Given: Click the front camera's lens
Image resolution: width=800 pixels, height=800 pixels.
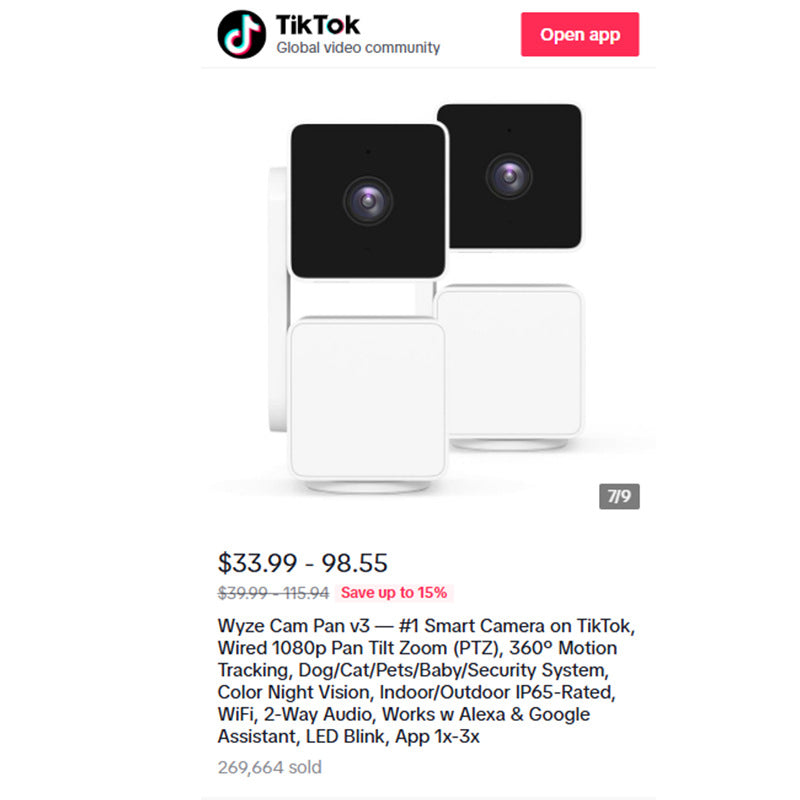Looking at the screenshot, I should 367,200.
